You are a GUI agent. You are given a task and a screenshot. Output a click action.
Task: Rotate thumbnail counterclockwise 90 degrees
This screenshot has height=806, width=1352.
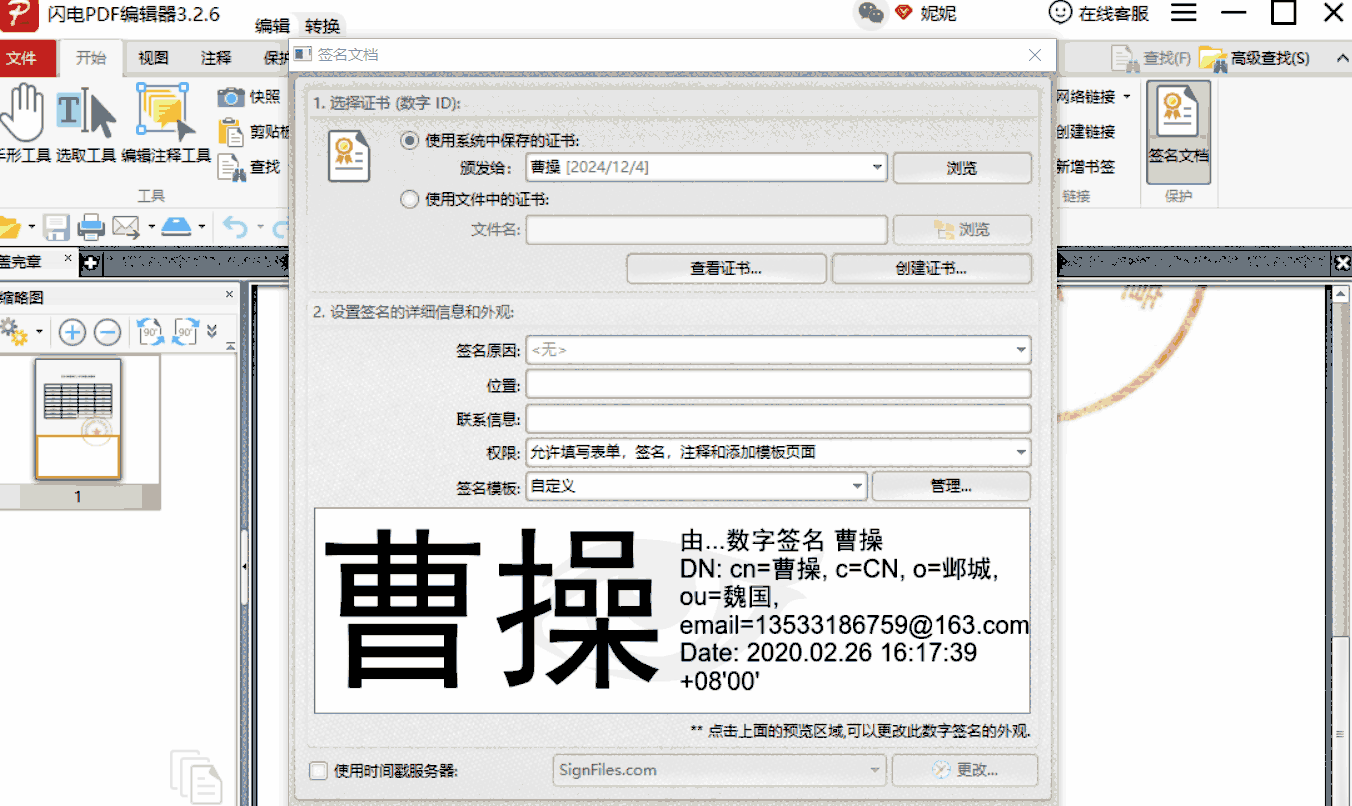click(151, 332)
